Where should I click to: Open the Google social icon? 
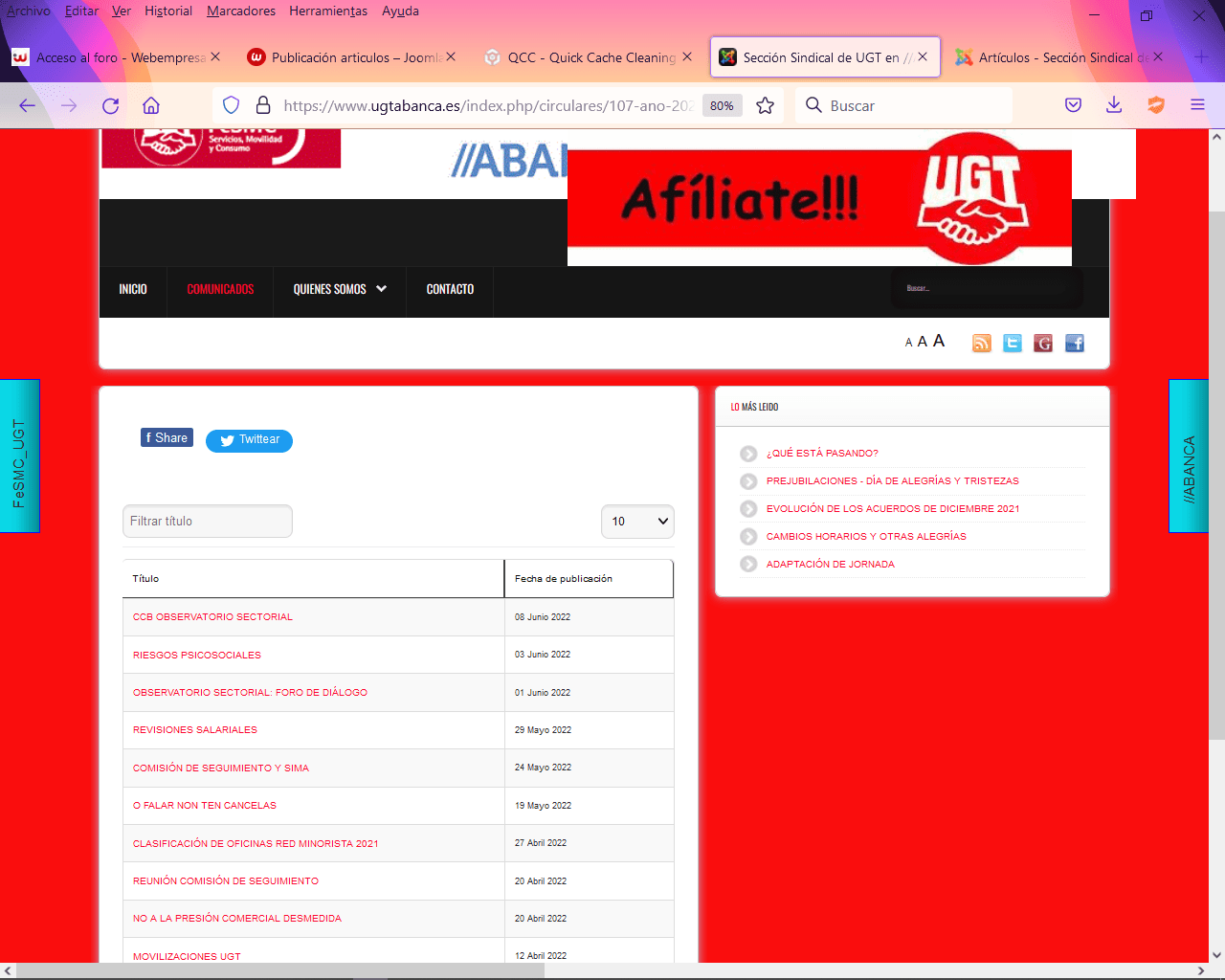point(1043,344)
